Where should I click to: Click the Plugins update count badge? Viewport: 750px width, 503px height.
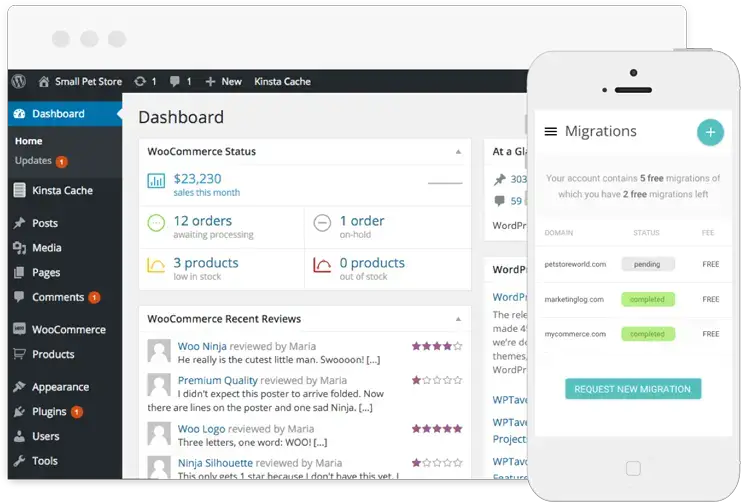77,411
